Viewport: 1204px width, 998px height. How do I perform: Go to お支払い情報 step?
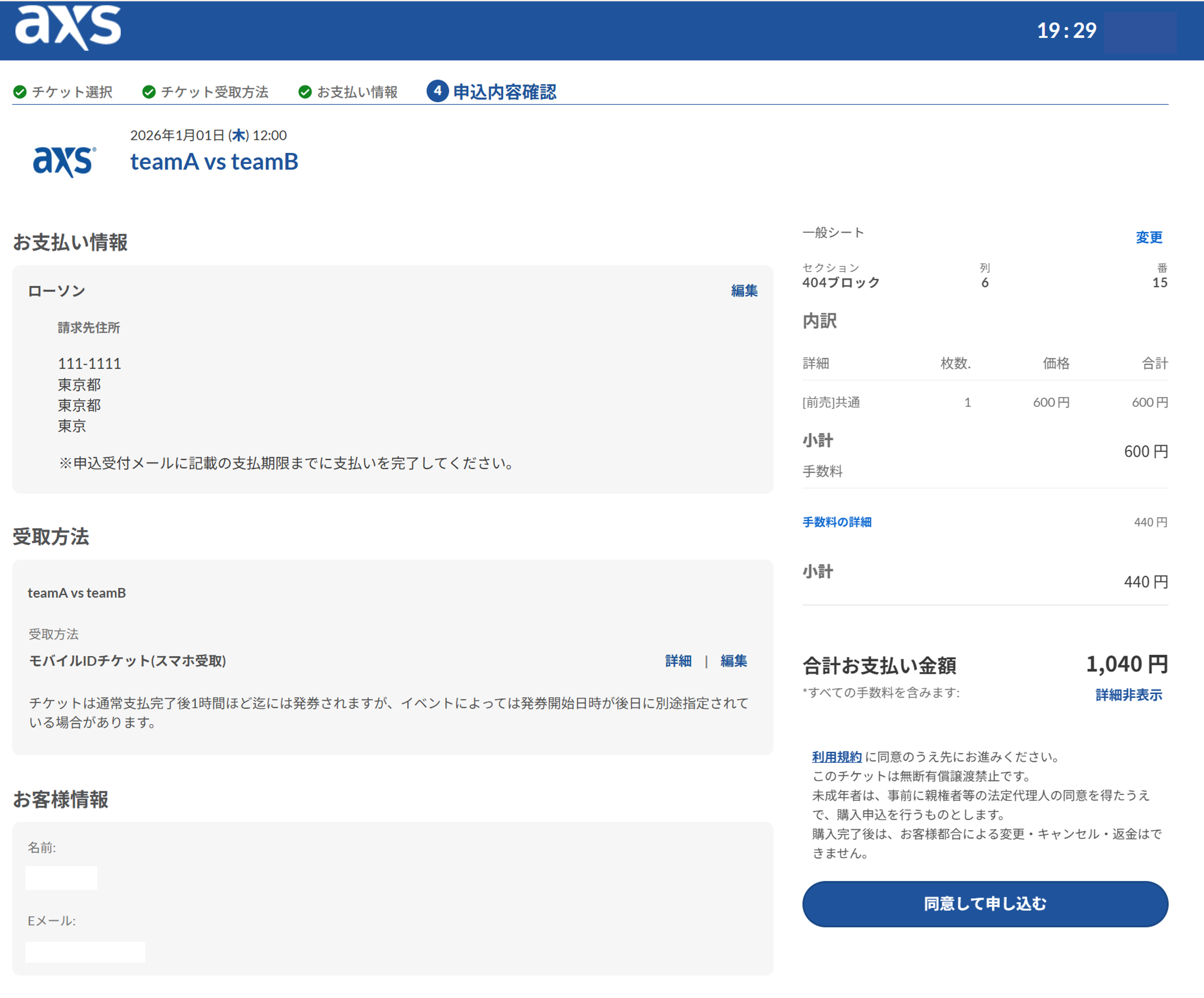pos(357,92)
